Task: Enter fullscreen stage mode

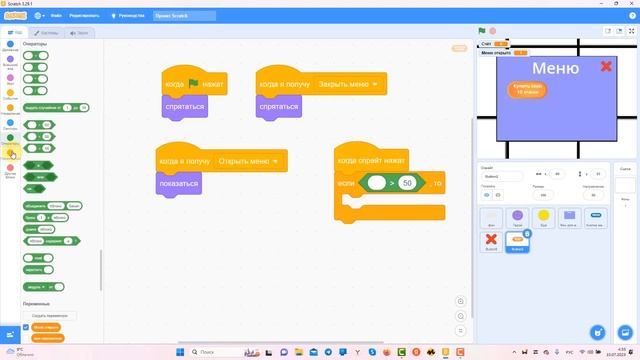Action: coord(631,31)
